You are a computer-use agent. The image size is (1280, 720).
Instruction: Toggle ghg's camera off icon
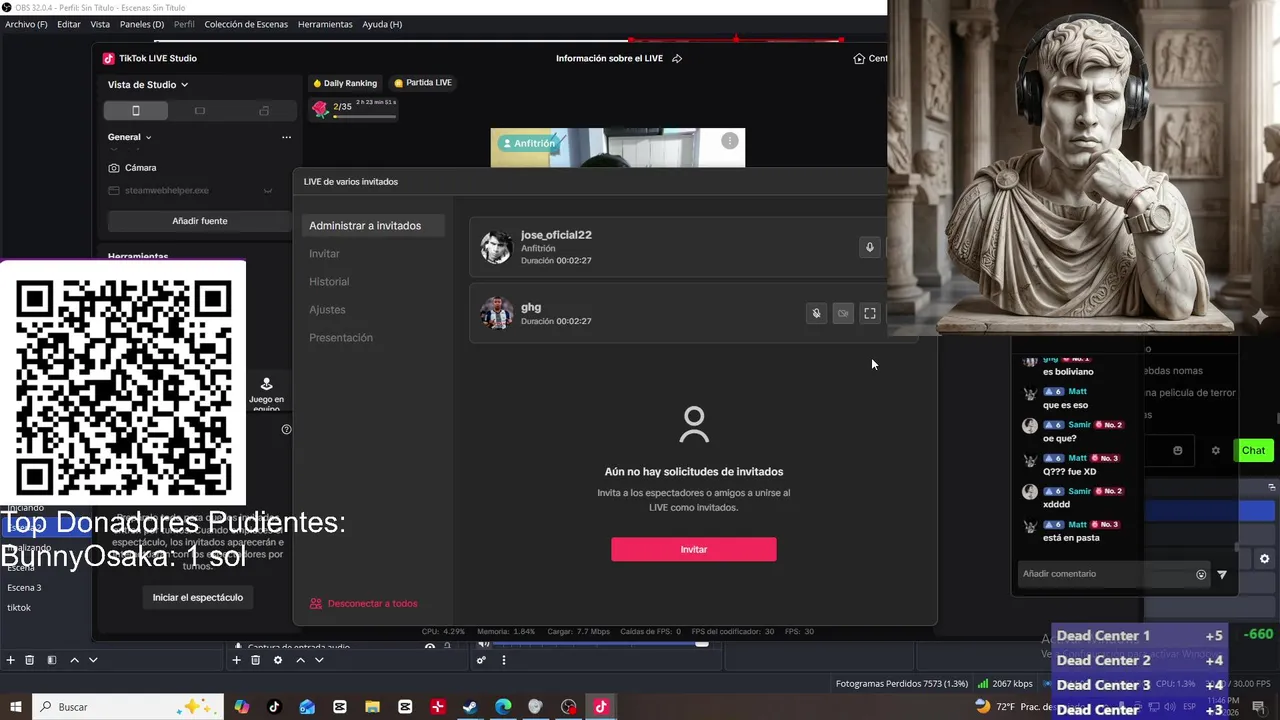843,313
